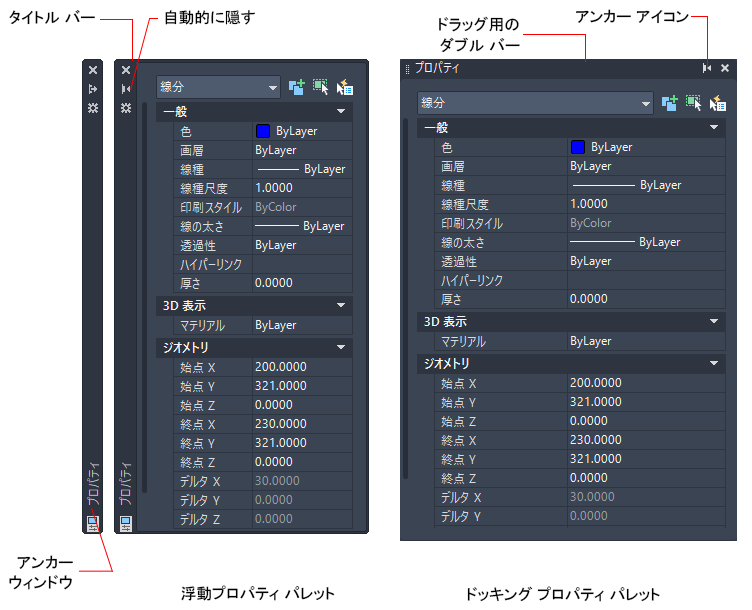Click マテリアル ByLayer value in floating palette
Screen dimensions: 752x610
click(303, 325)
